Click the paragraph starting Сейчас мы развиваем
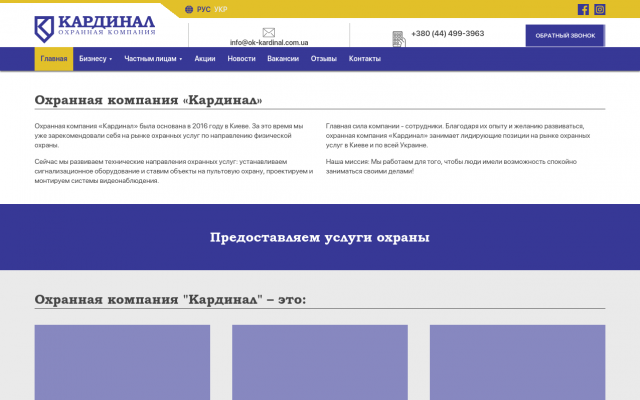640x400 pixels. point(174,171)
